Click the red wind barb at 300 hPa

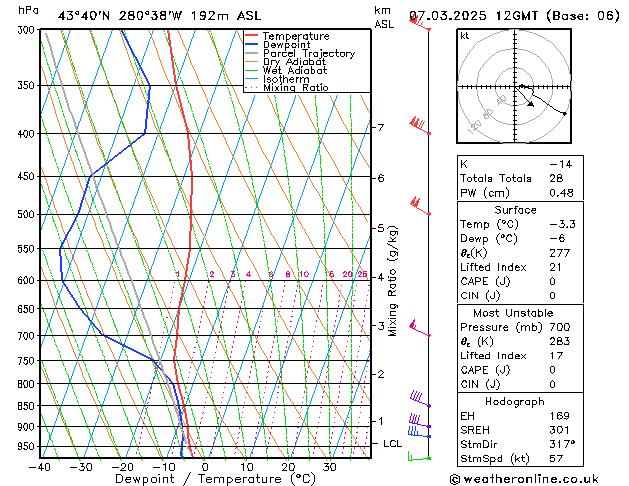click(420, 23)
